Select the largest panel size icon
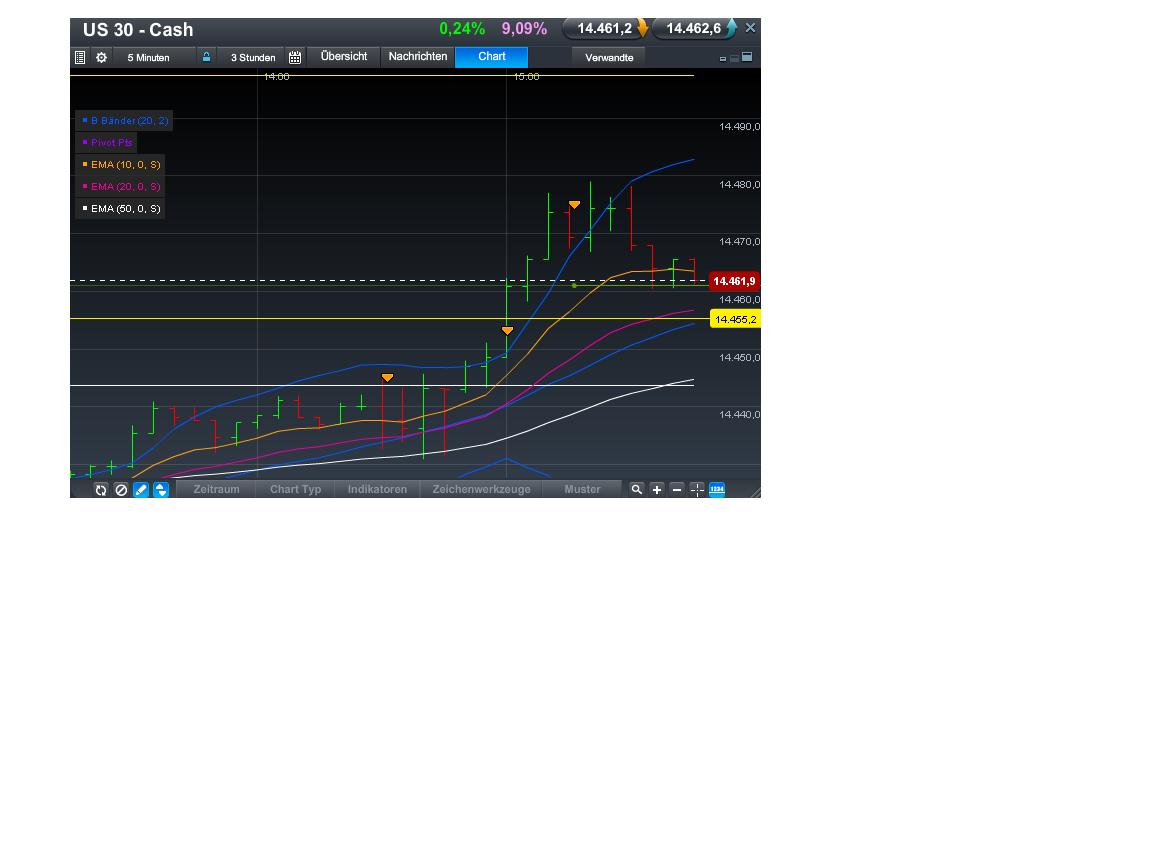This screenshot has width=1152, height=864. pos(747,57)
